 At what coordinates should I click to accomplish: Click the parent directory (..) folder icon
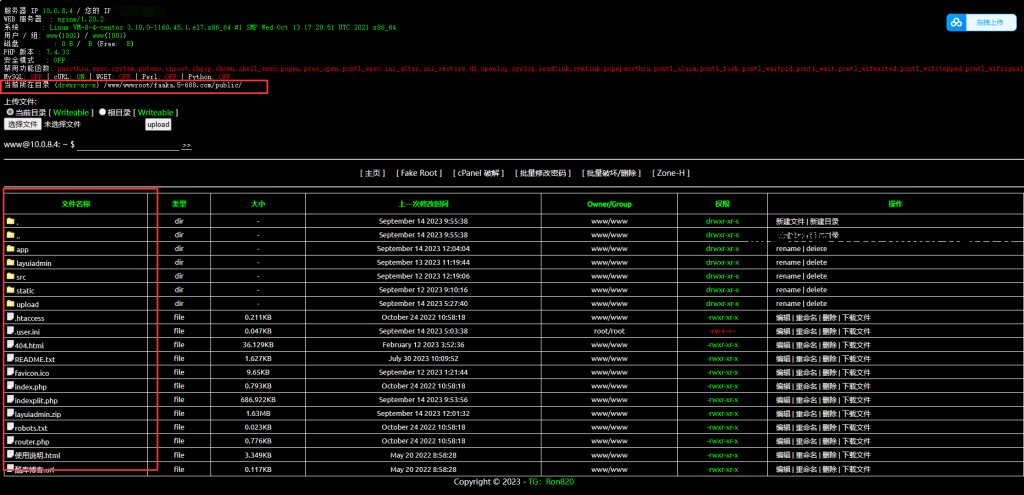click(x=11, y=235)
